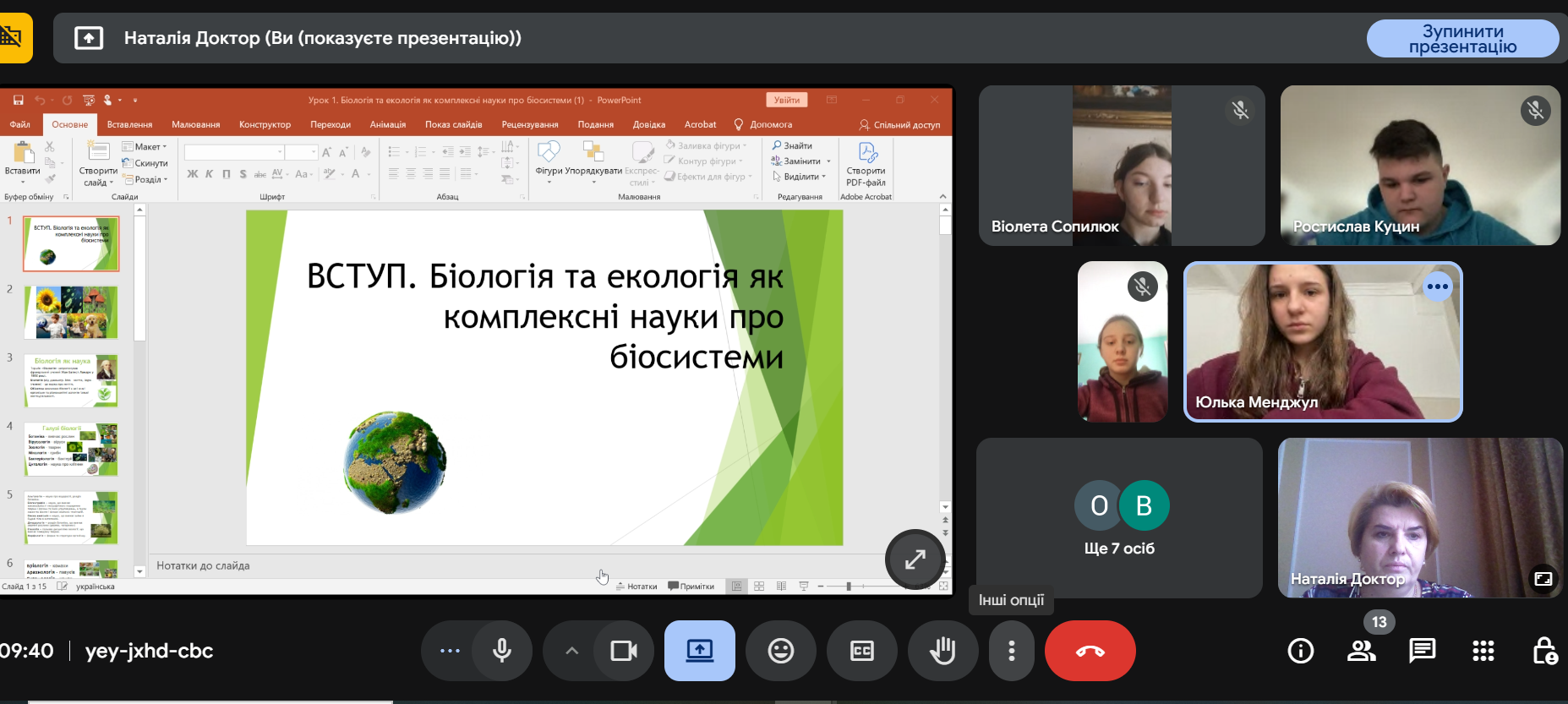Click Зупинити презентацію to stop presenting
1568x704 pixels.
point(1463,39)
